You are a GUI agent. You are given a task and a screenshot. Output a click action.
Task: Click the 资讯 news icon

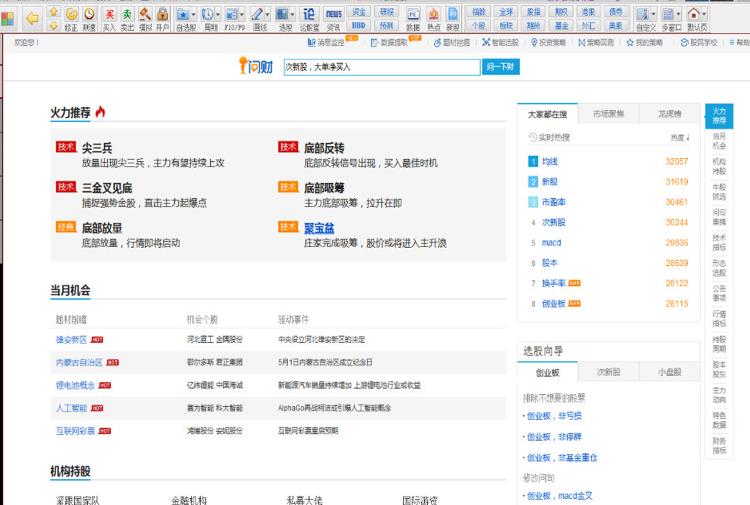(x=334, y=17)
